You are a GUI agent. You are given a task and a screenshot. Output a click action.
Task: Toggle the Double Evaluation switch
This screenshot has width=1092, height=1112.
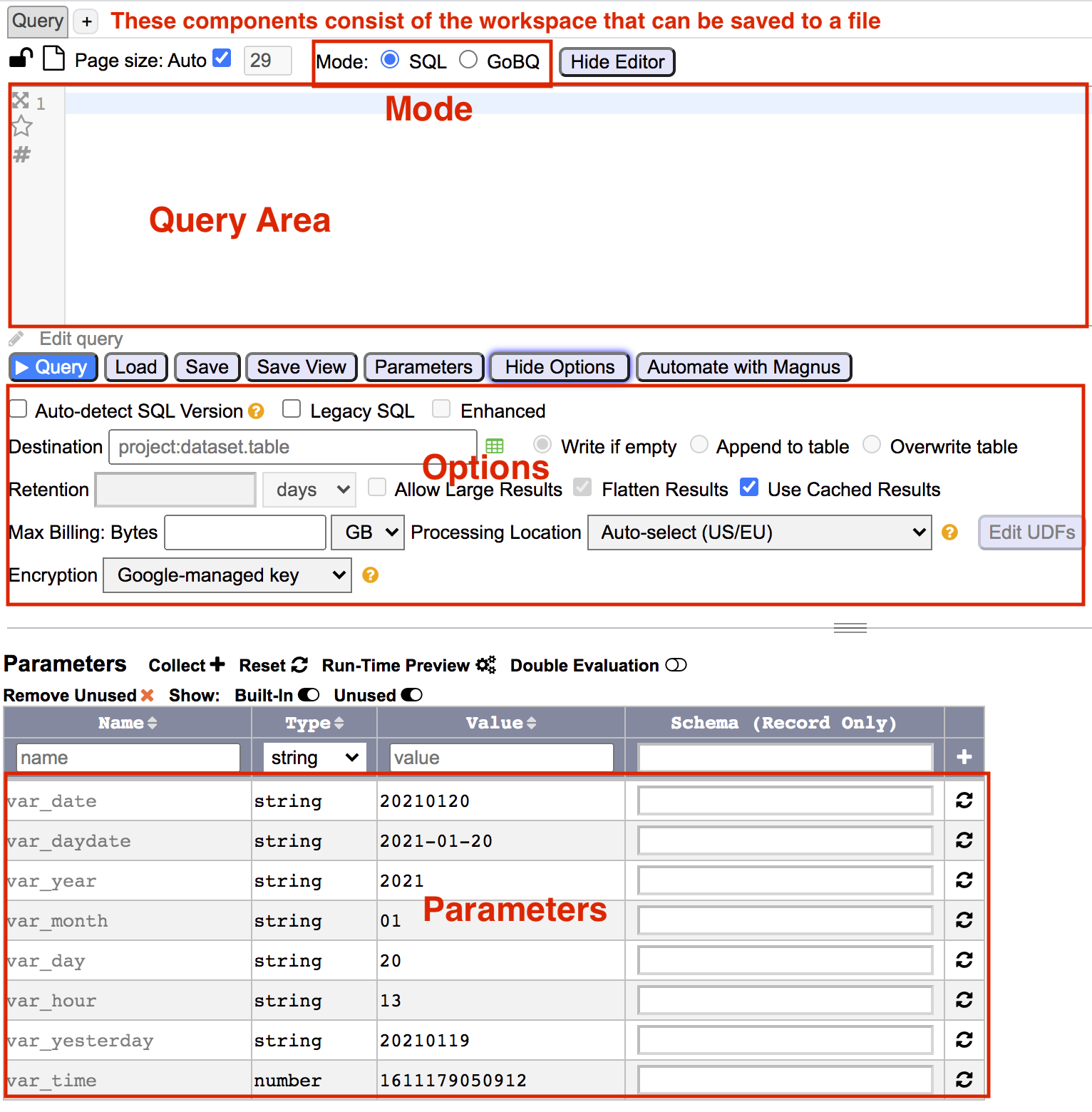676,665
